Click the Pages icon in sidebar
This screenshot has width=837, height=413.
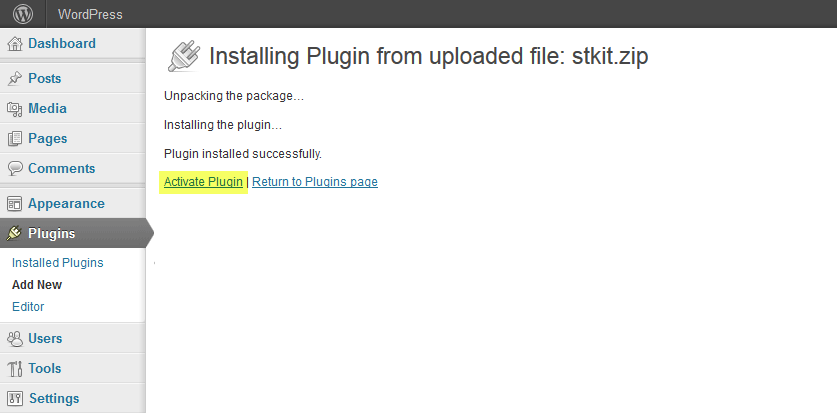[x=15, y=139]
